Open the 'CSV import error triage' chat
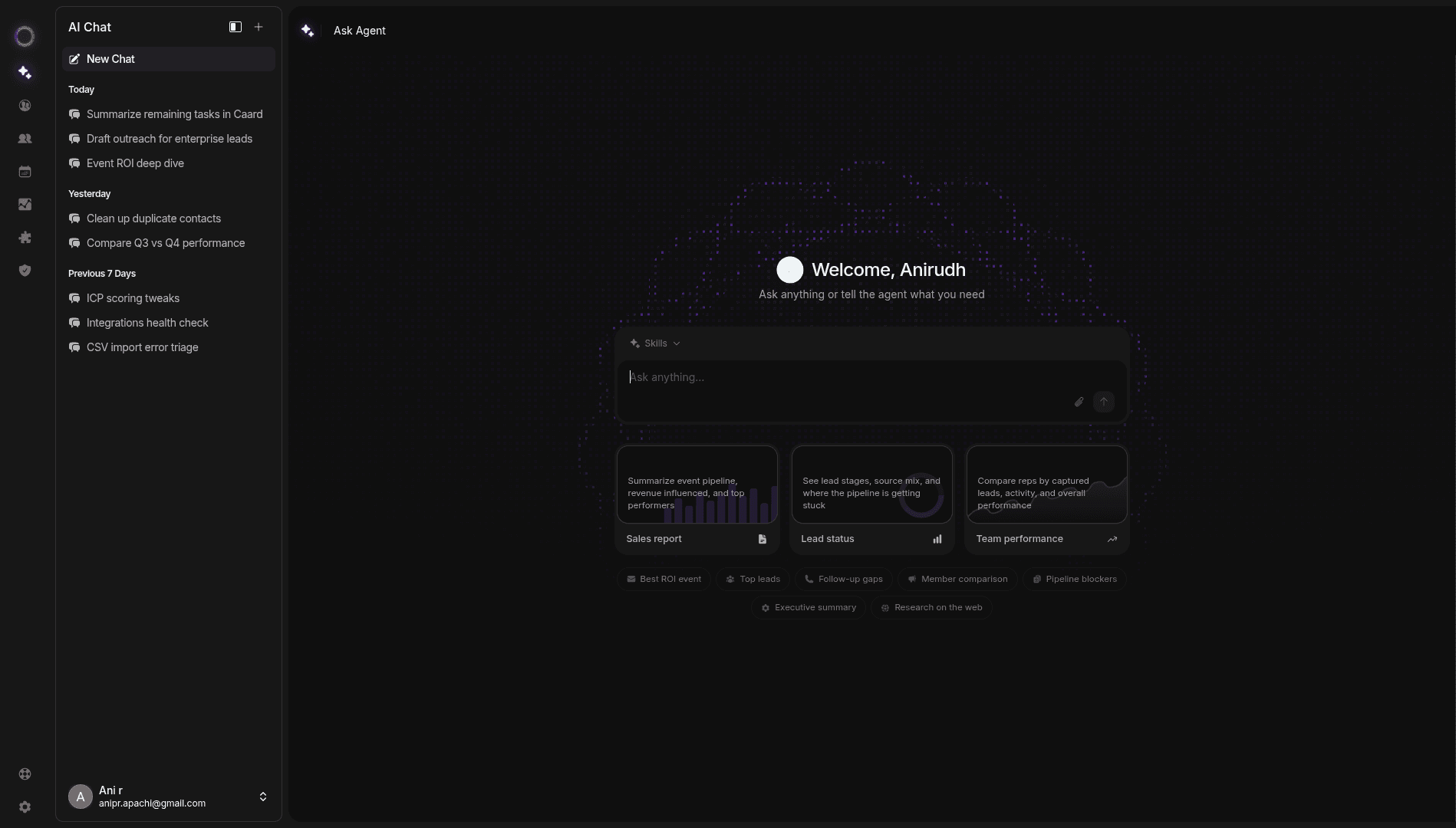1456x828 pixels. [143, 347]
